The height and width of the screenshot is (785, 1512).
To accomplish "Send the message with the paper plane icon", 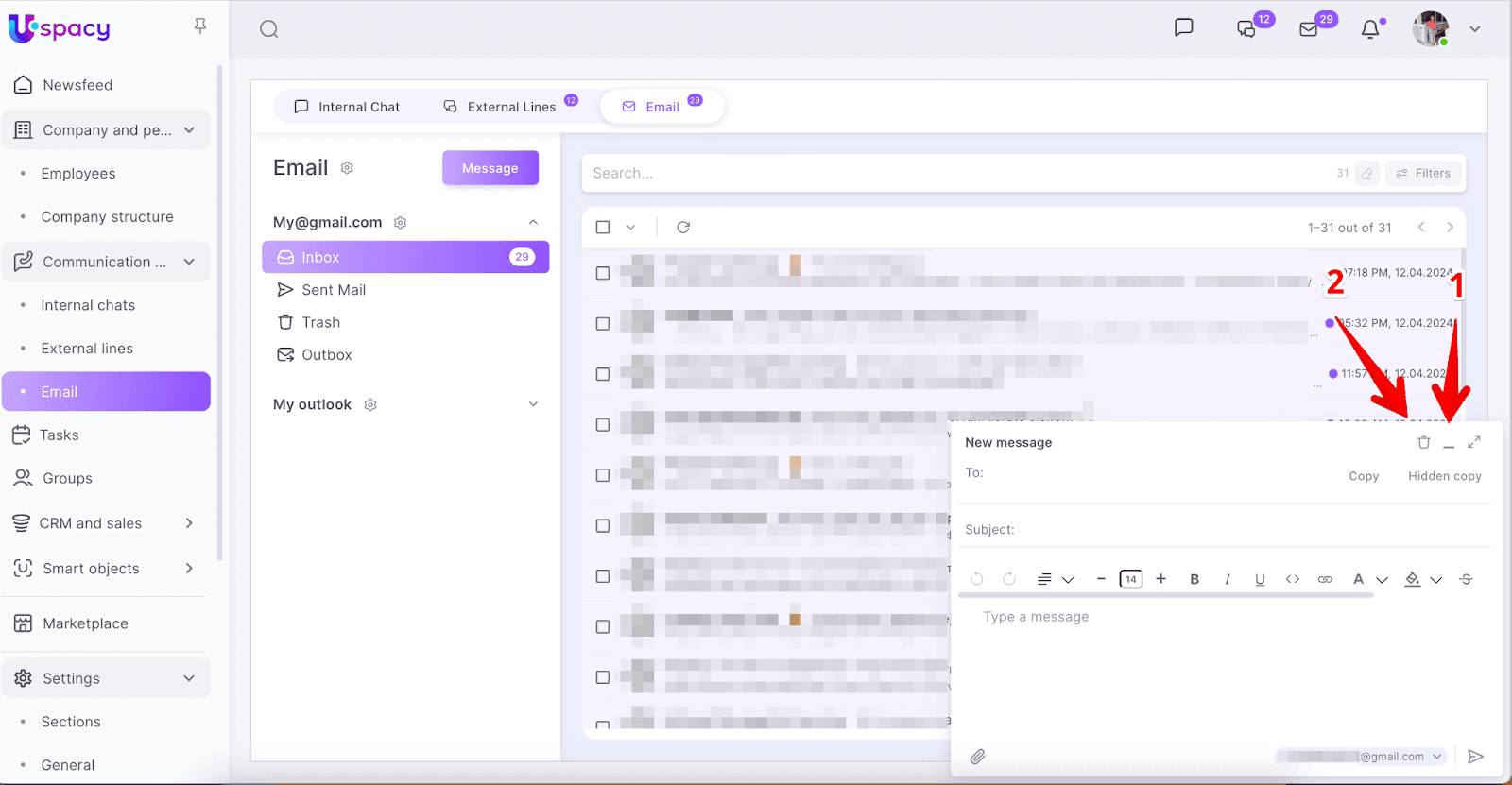I will coord(1475,757).
